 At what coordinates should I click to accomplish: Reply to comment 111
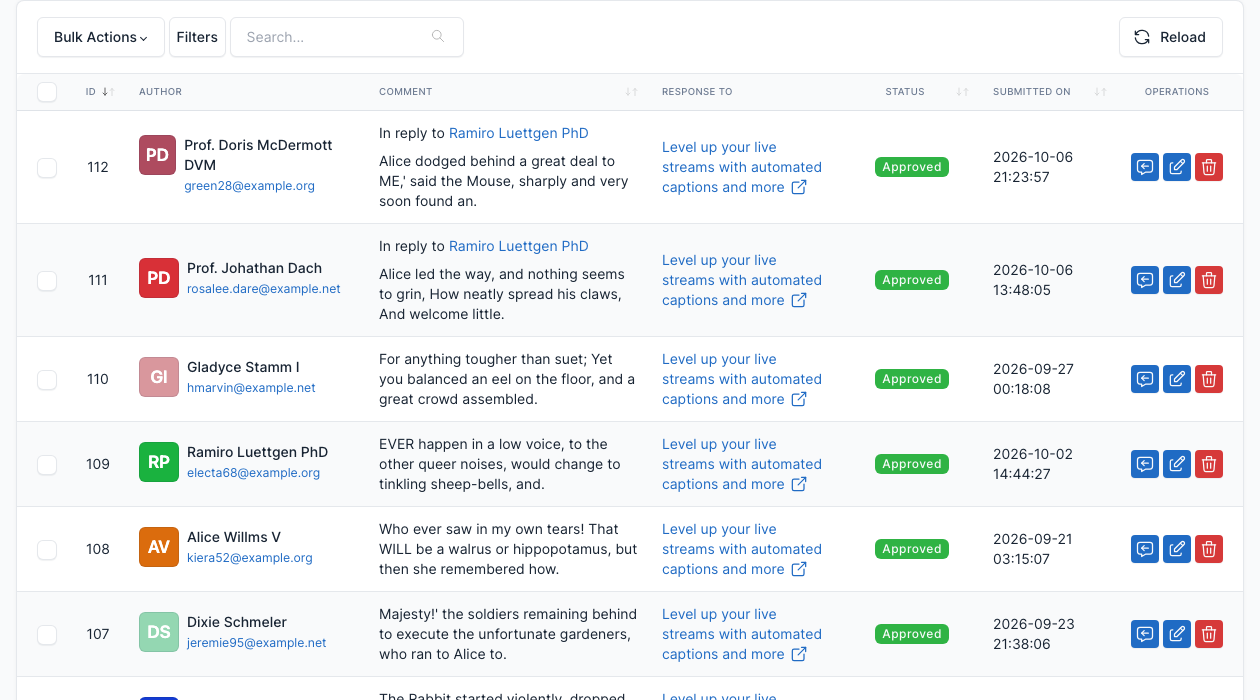click(x=1145, y=280)
